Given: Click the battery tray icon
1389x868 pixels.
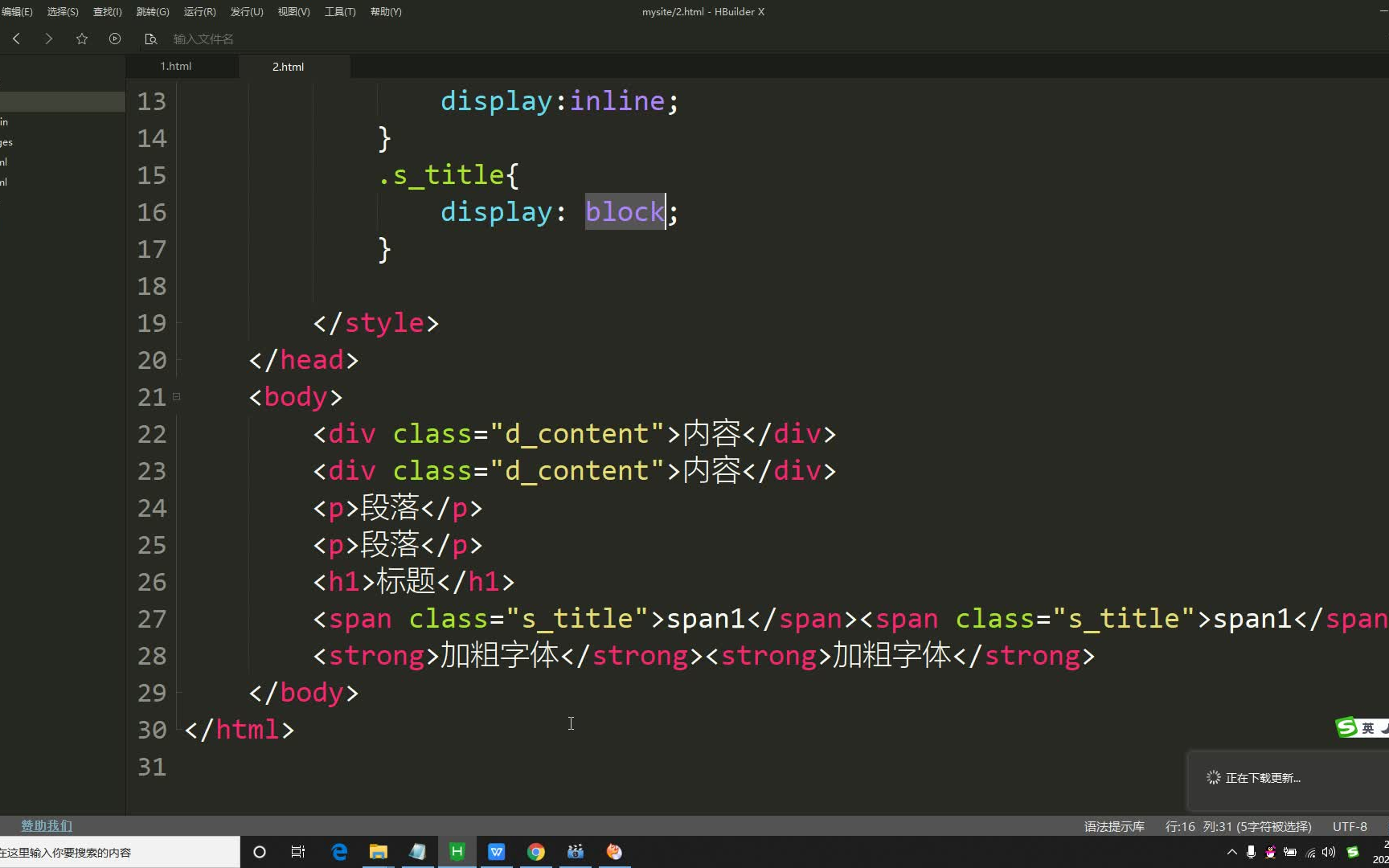Looking at the screenshot, I should point(1290,852).
